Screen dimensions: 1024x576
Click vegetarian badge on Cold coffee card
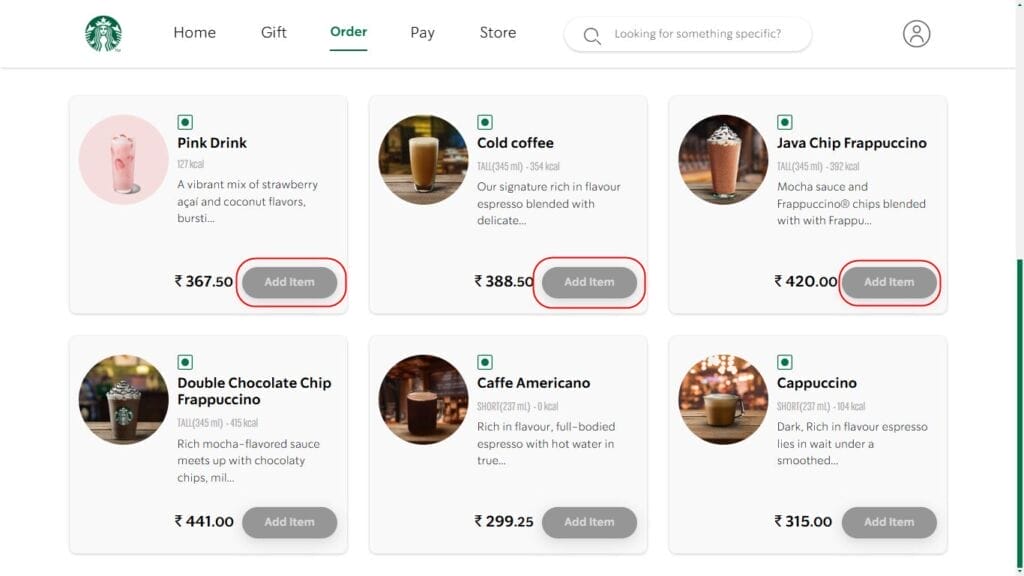click(x=486, y=121)
